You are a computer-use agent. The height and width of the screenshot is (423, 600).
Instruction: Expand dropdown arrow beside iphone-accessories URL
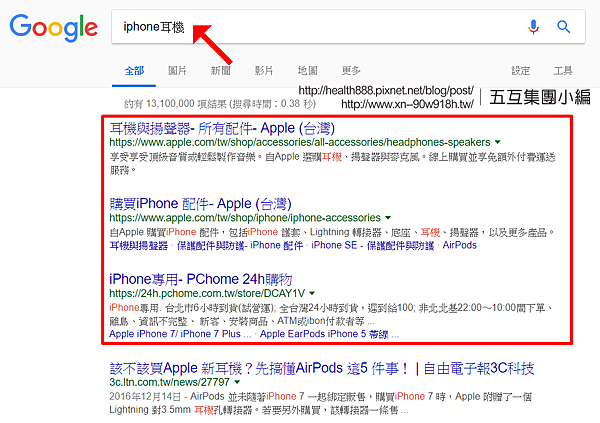click(388, 217)
